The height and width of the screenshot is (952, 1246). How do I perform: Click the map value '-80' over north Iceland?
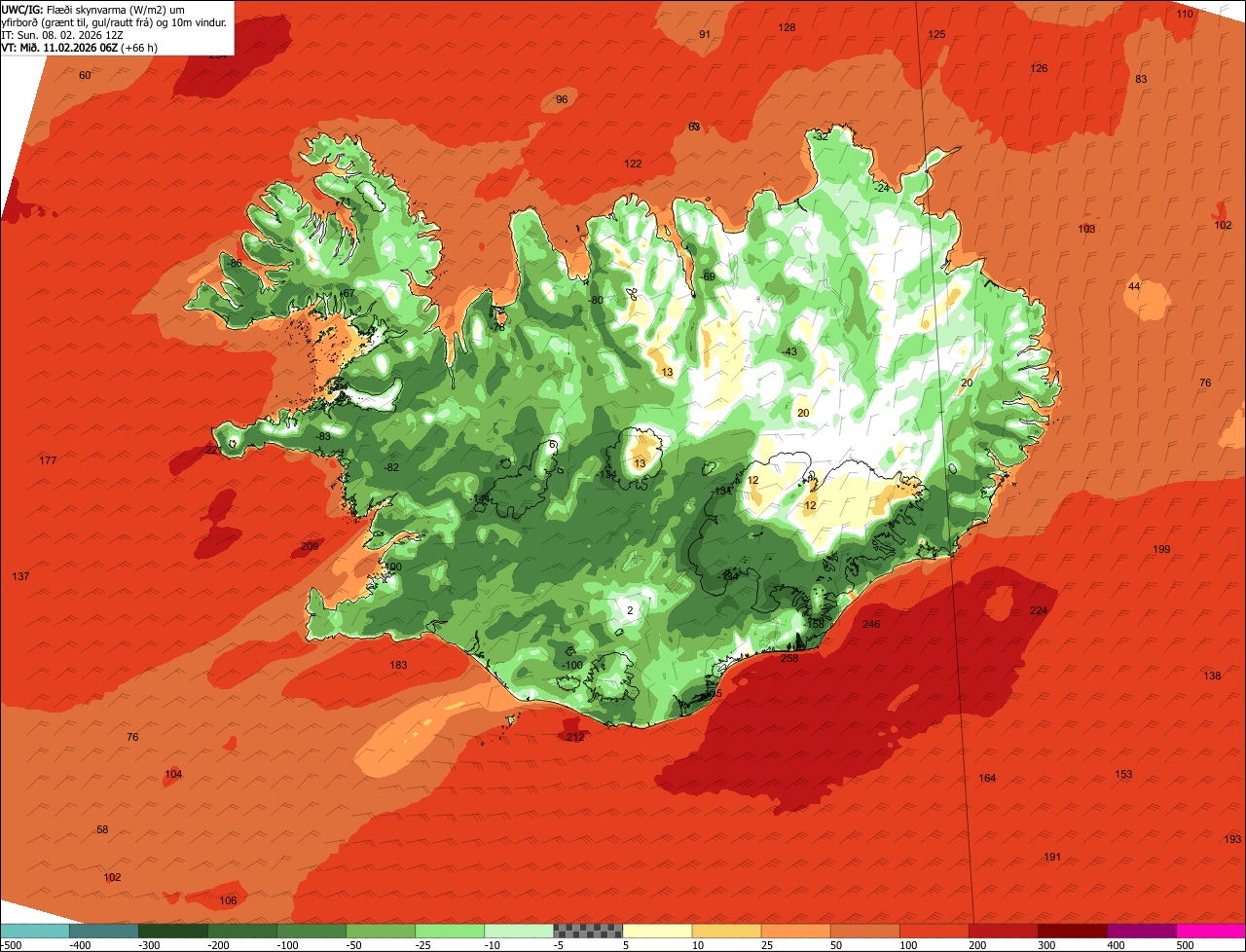tap(596, 300)
